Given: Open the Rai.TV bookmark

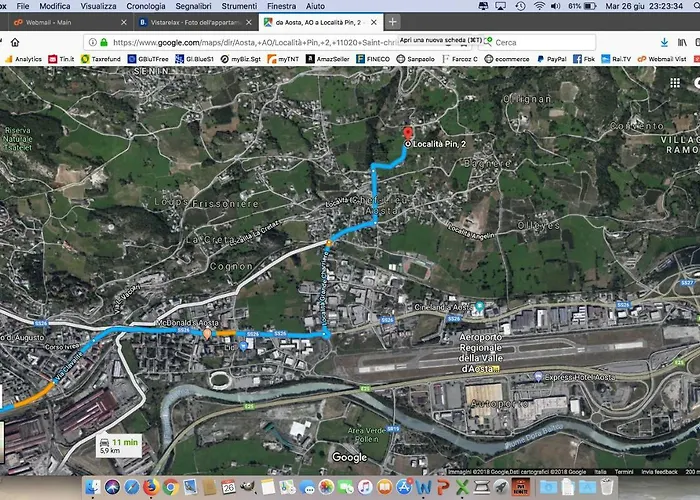Looking at the screenshot, I should (617, 59).
